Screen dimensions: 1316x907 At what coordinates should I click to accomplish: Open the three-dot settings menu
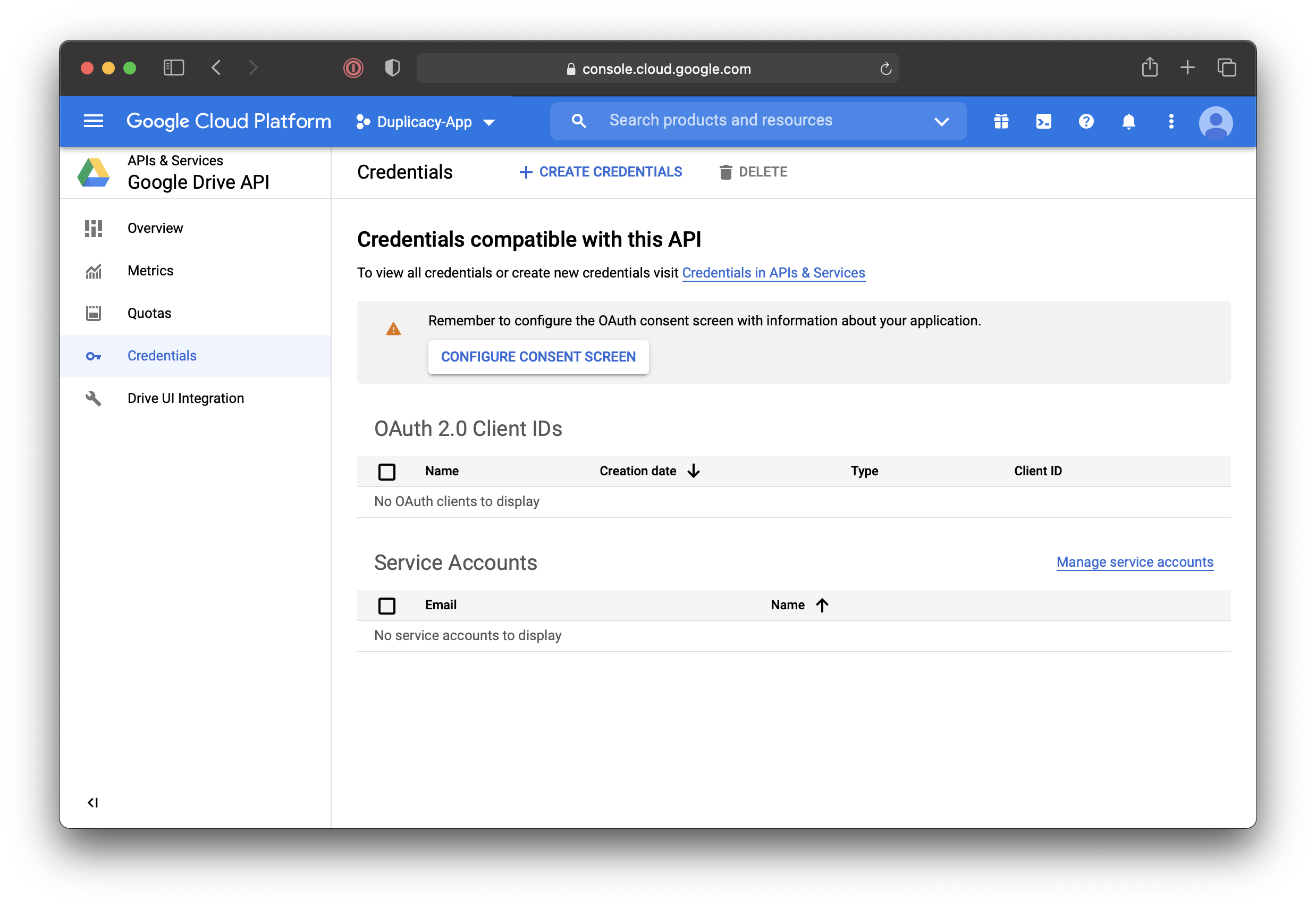coord(1171,122)
